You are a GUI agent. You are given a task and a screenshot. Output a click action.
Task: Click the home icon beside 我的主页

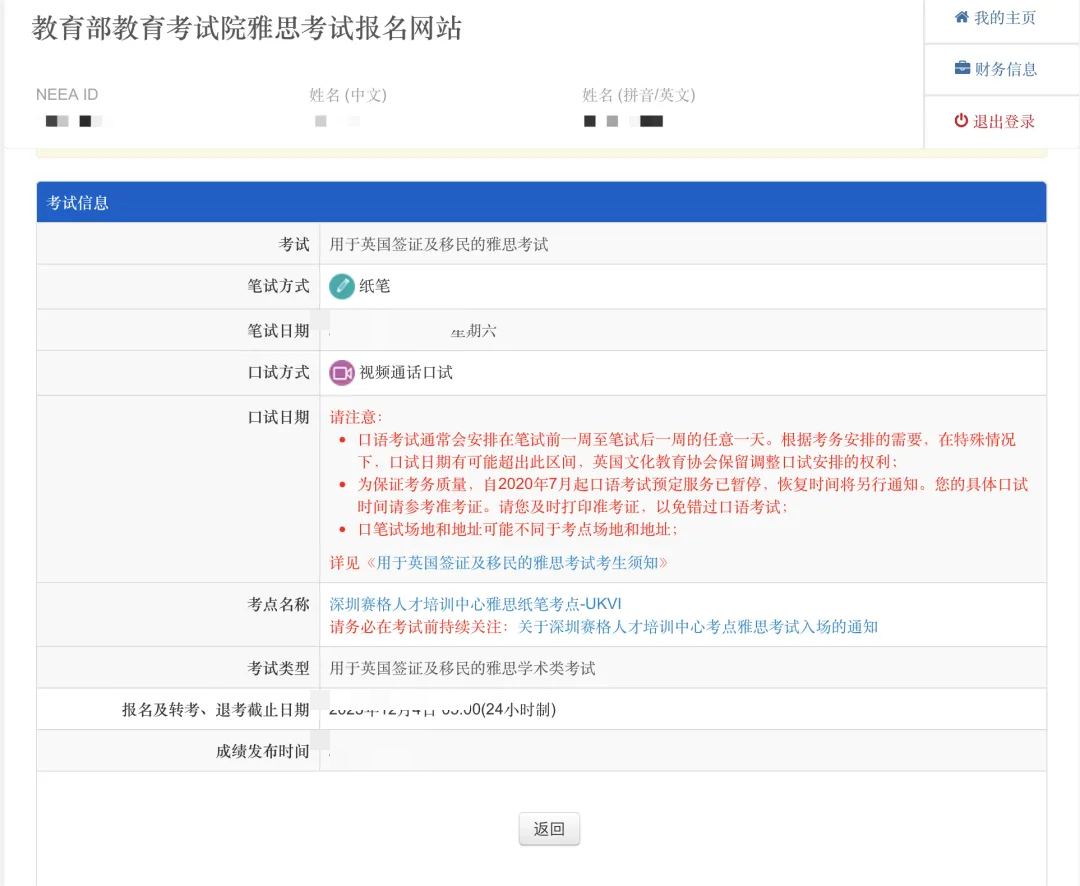click(961, 17)
